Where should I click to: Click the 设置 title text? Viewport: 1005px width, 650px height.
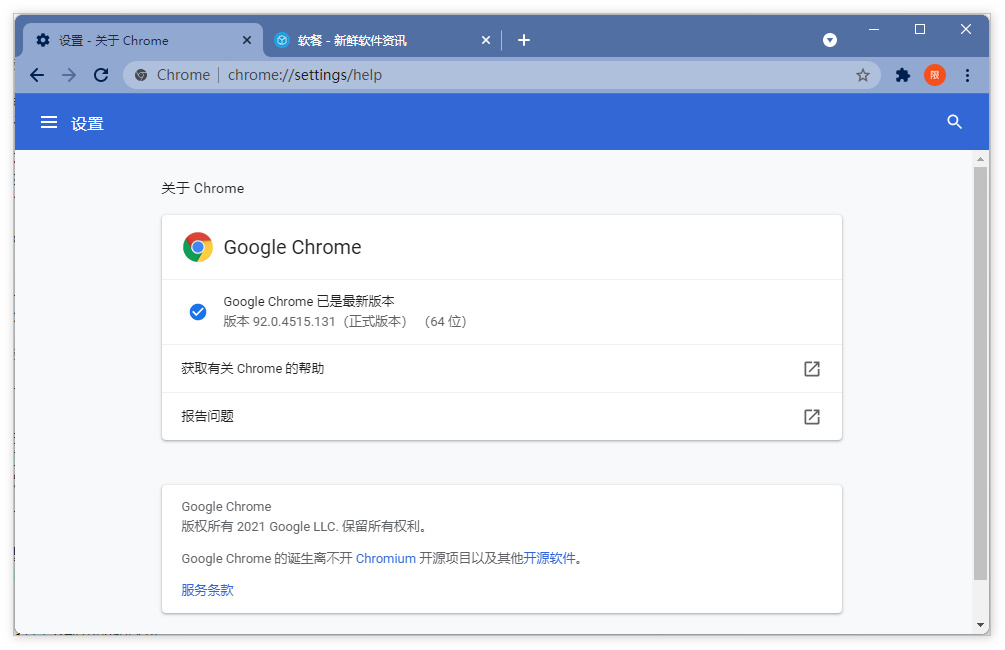(87, 123)
